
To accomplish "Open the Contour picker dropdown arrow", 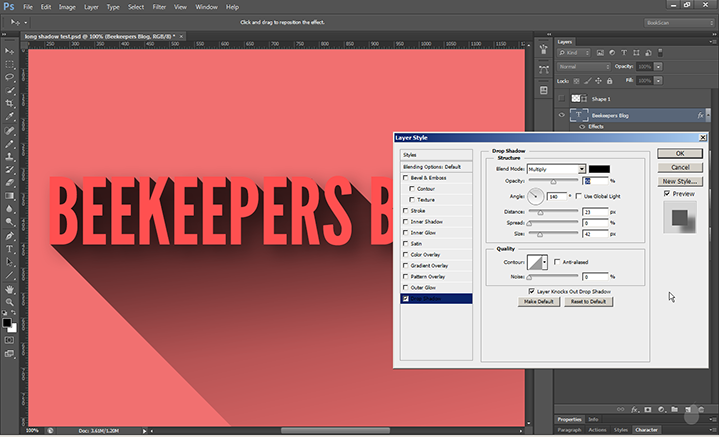I will tap(546, 262).
